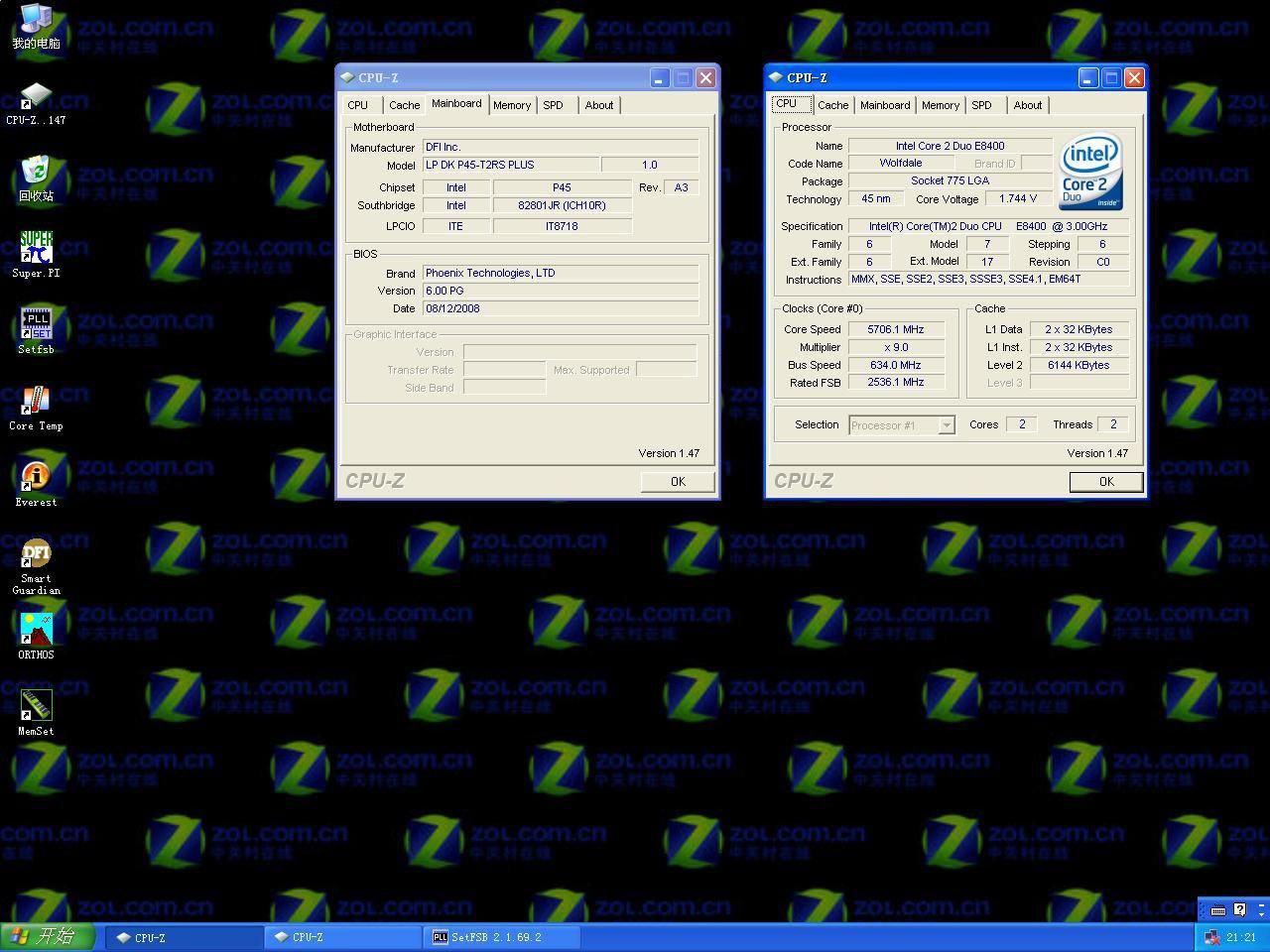Viewport: 1270px width, 952px height.
Task: Open Cache tab in the processor CPU-Z window
Action: coord(833,105)
